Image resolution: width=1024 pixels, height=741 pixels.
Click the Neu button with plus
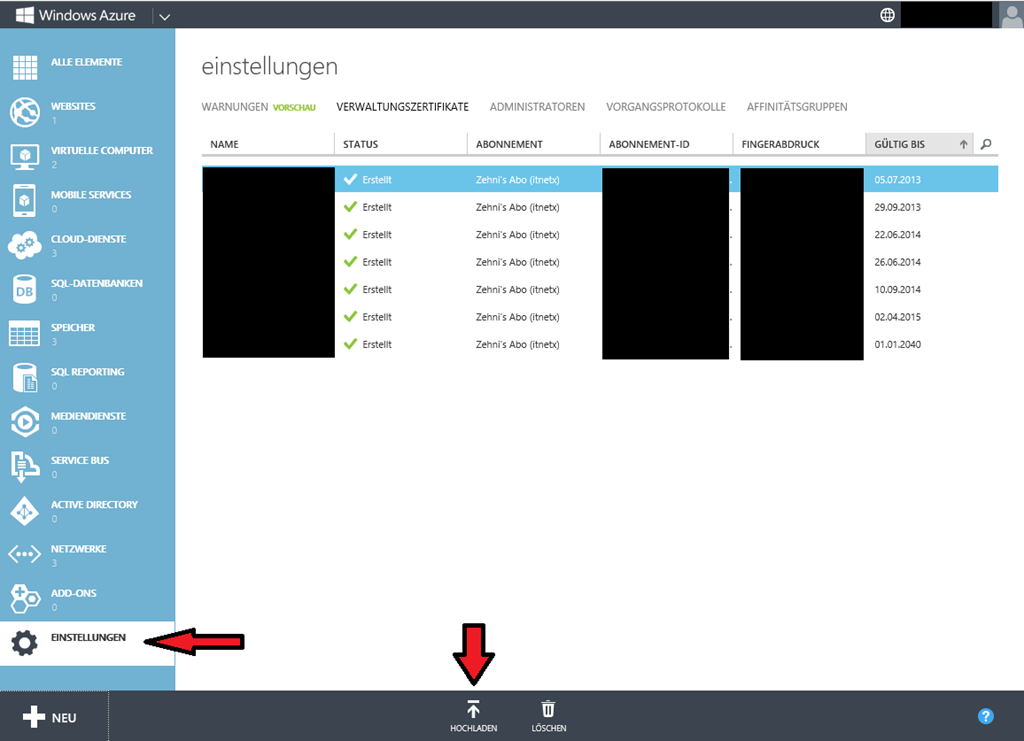pos(50,717)
